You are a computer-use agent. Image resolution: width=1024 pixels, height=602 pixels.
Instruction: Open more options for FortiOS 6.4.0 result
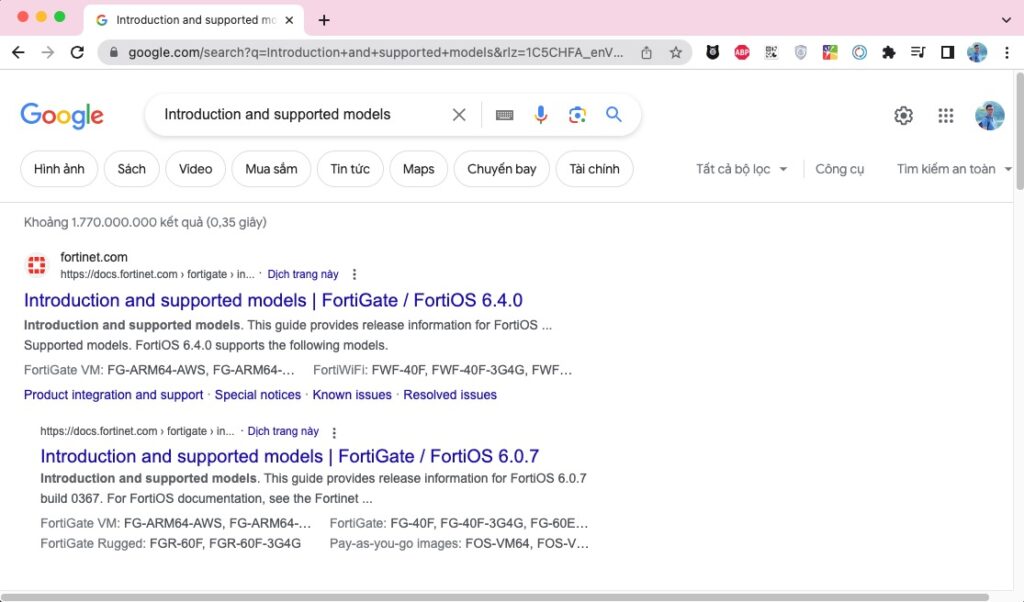pyautogui.click(x=354, y=274)
